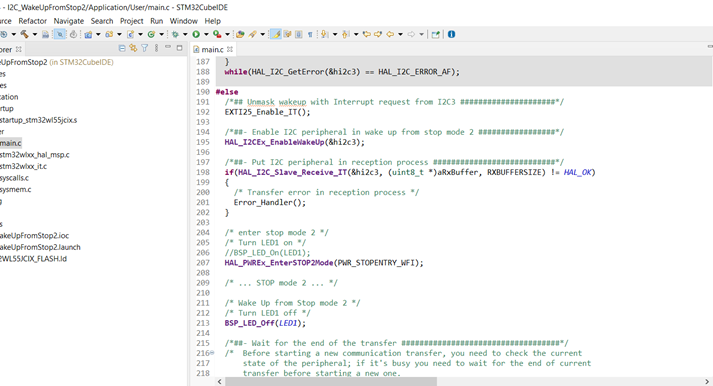This screenshot has height=386, width=713.
Task: Toggle Show Whitespace Characters pilcrow icon
Action: [x=310, y=35]
